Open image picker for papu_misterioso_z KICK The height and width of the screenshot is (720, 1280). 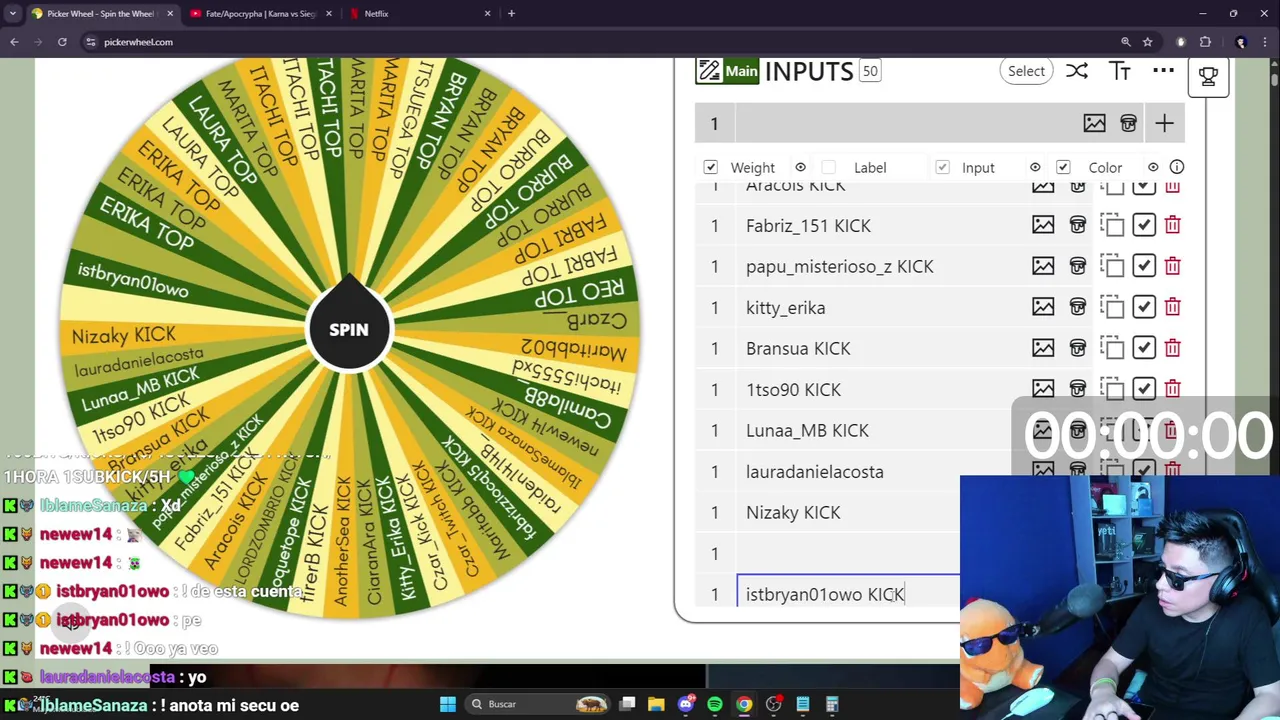point(1043,266)
